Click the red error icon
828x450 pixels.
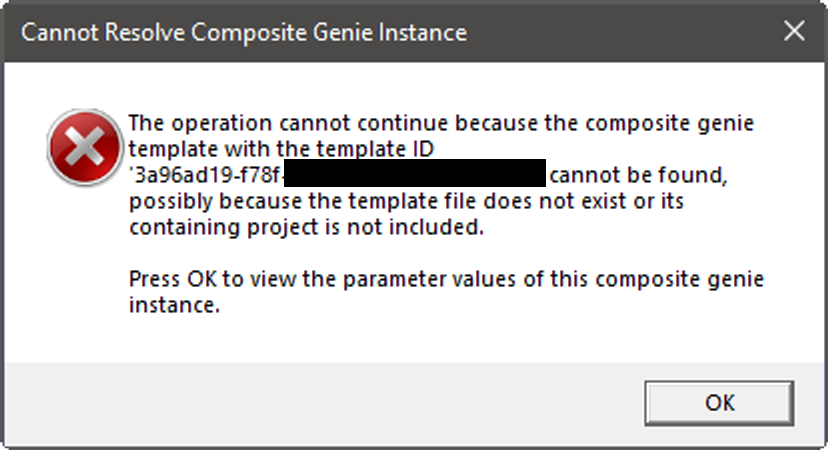point(84,147)
